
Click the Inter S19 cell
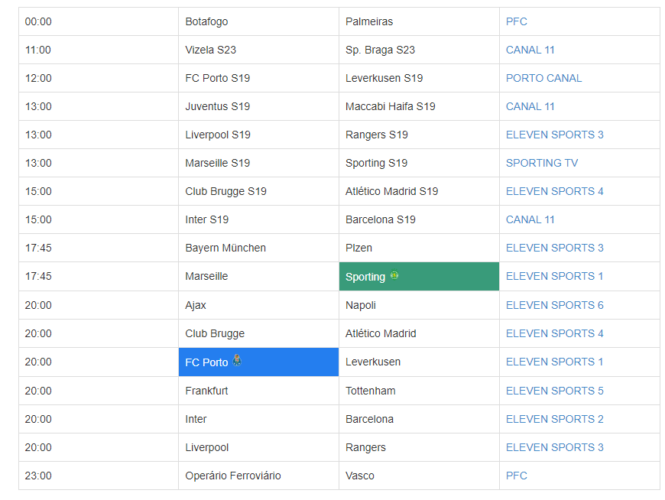pyautogui.click(x=259, y=220)
